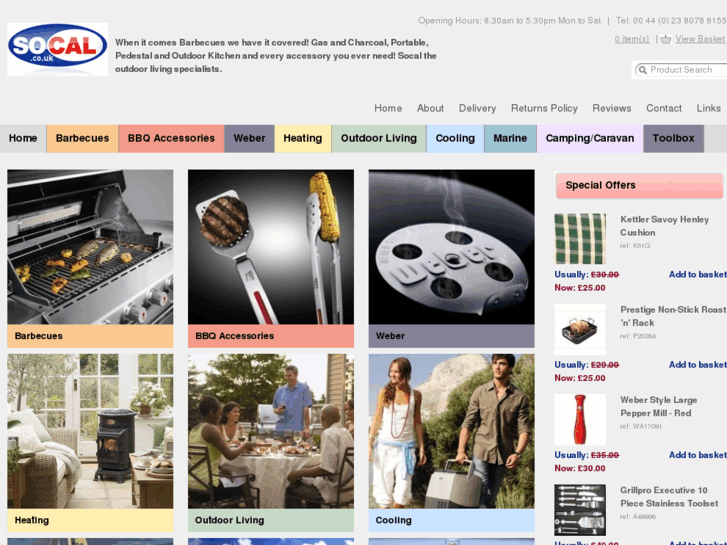Viewport: 727px width, 545px height.
Task: Select the Outdoor Living category tab
Action: coord(379,138)
